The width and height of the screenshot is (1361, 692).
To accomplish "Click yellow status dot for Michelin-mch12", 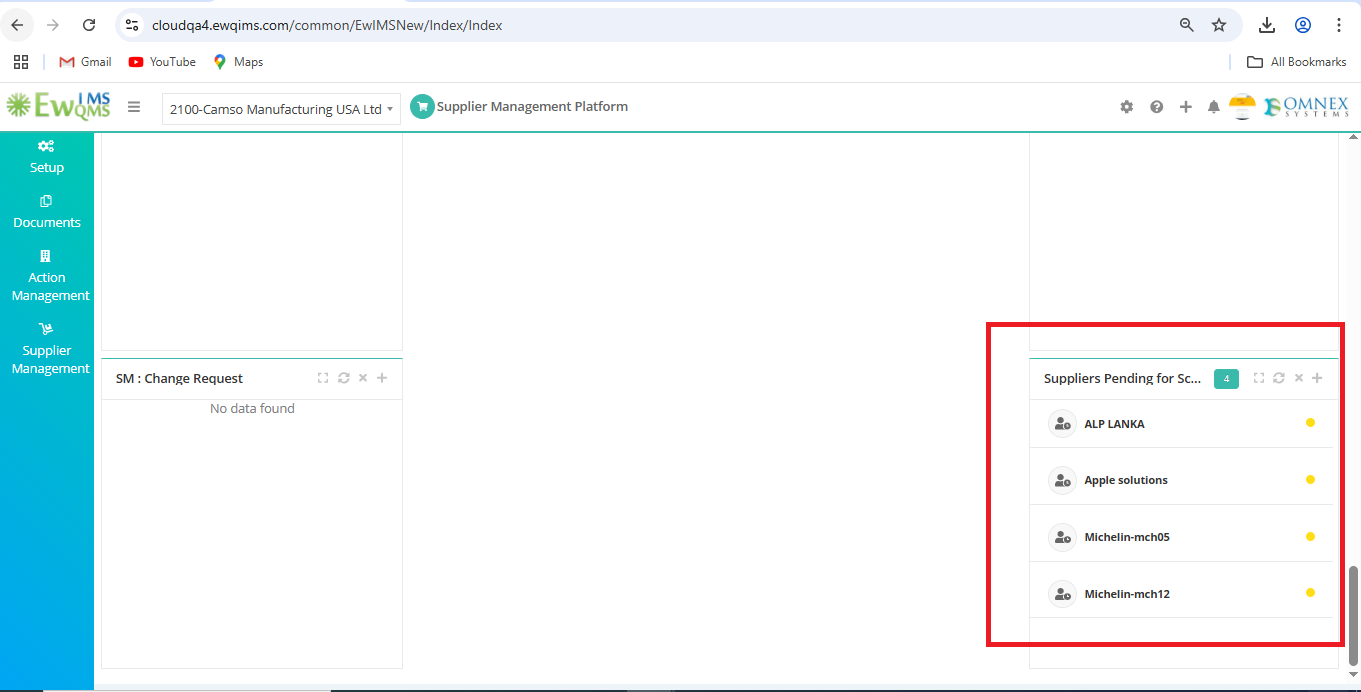I will 1310,593.
